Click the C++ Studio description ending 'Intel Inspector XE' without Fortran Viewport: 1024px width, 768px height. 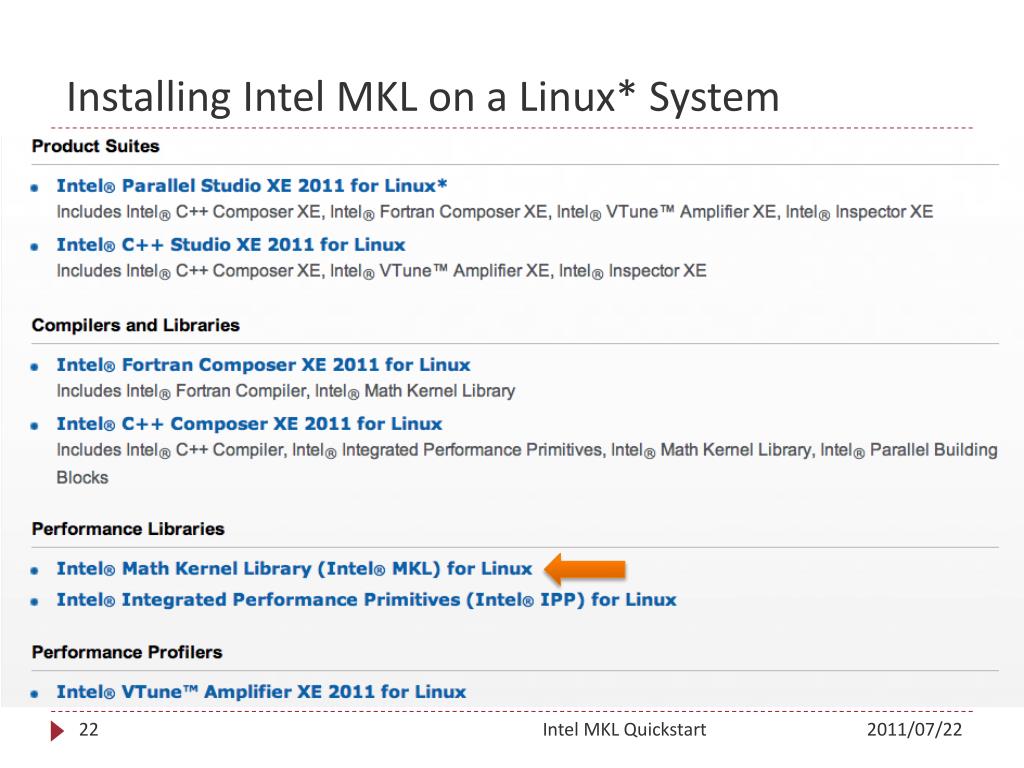click(381, 271)
